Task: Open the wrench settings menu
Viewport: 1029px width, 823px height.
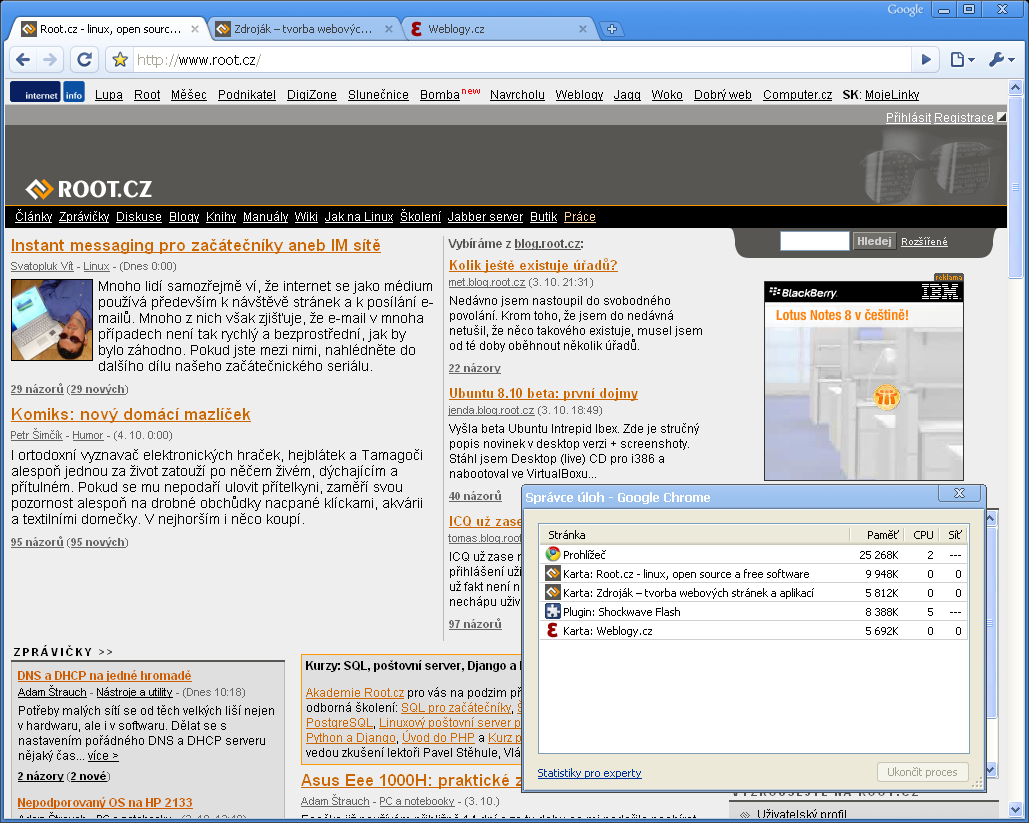Action: [1002, 60]
